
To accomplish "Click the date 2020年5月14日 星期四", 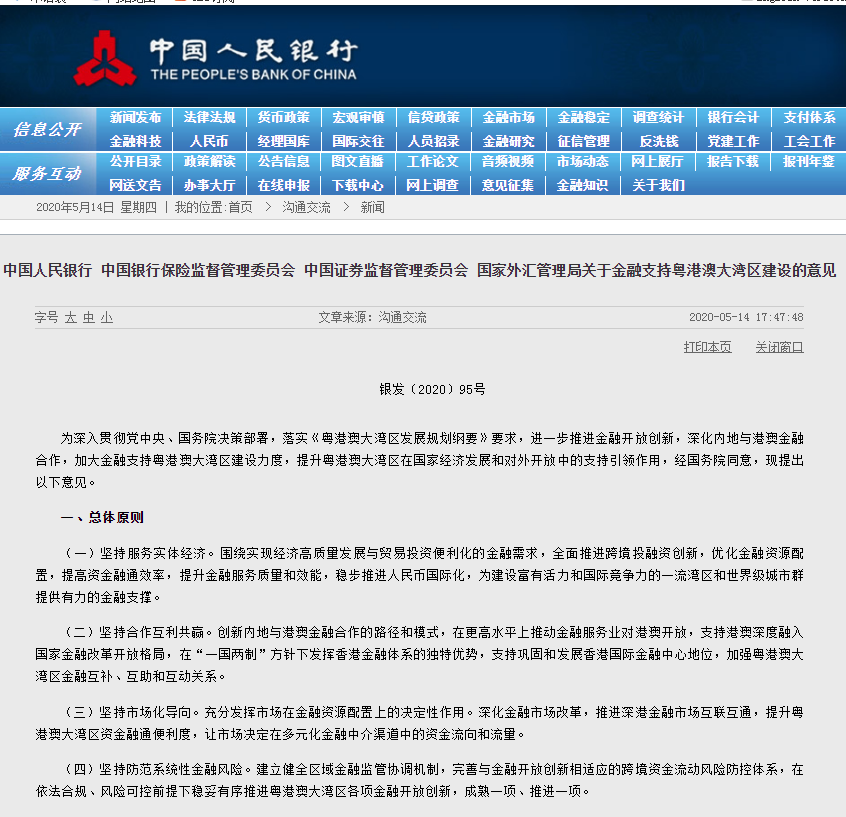I will pos(96,208).
